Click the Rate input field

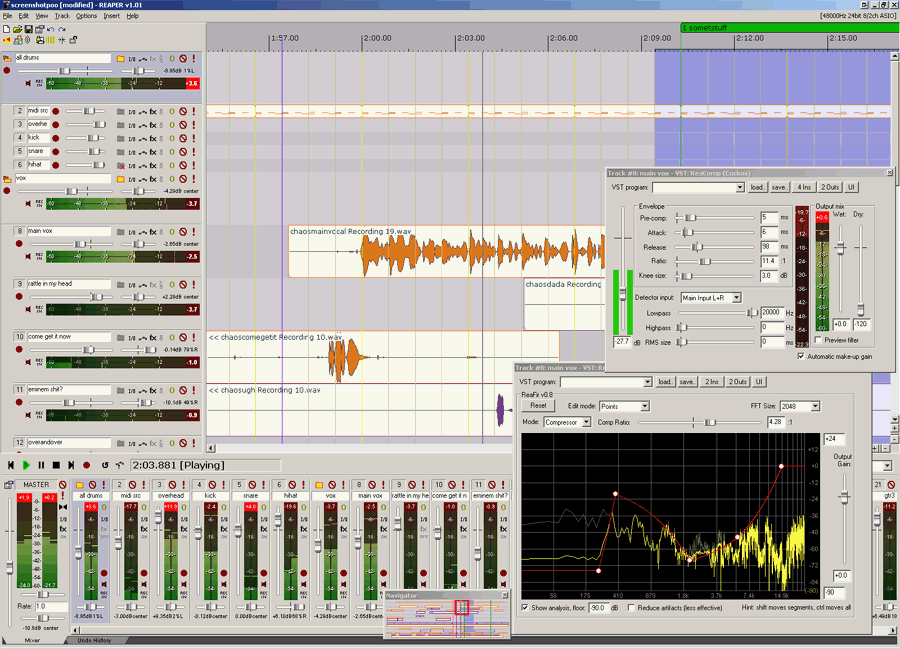tap(51, 607)
